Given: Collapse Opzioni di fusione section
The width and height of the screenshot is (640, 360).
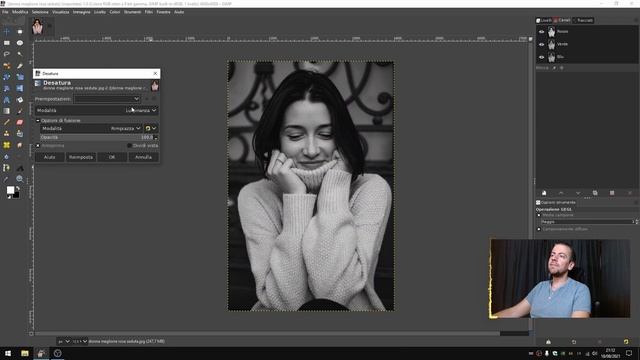Looking at the screenshot, I should click(38, 121).
